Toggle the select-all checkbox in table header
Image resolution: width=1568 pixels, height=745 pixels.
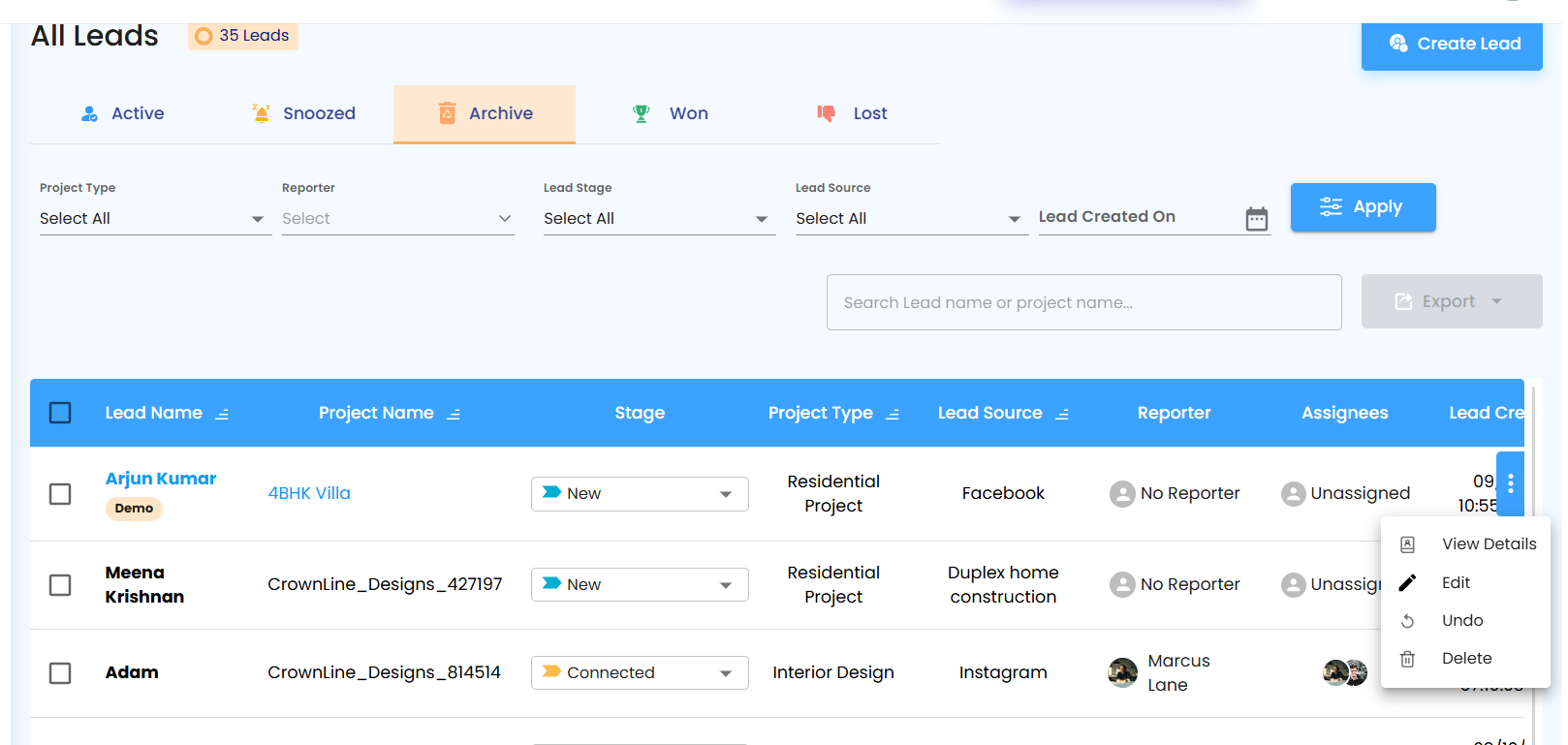[x=60, y=413]
